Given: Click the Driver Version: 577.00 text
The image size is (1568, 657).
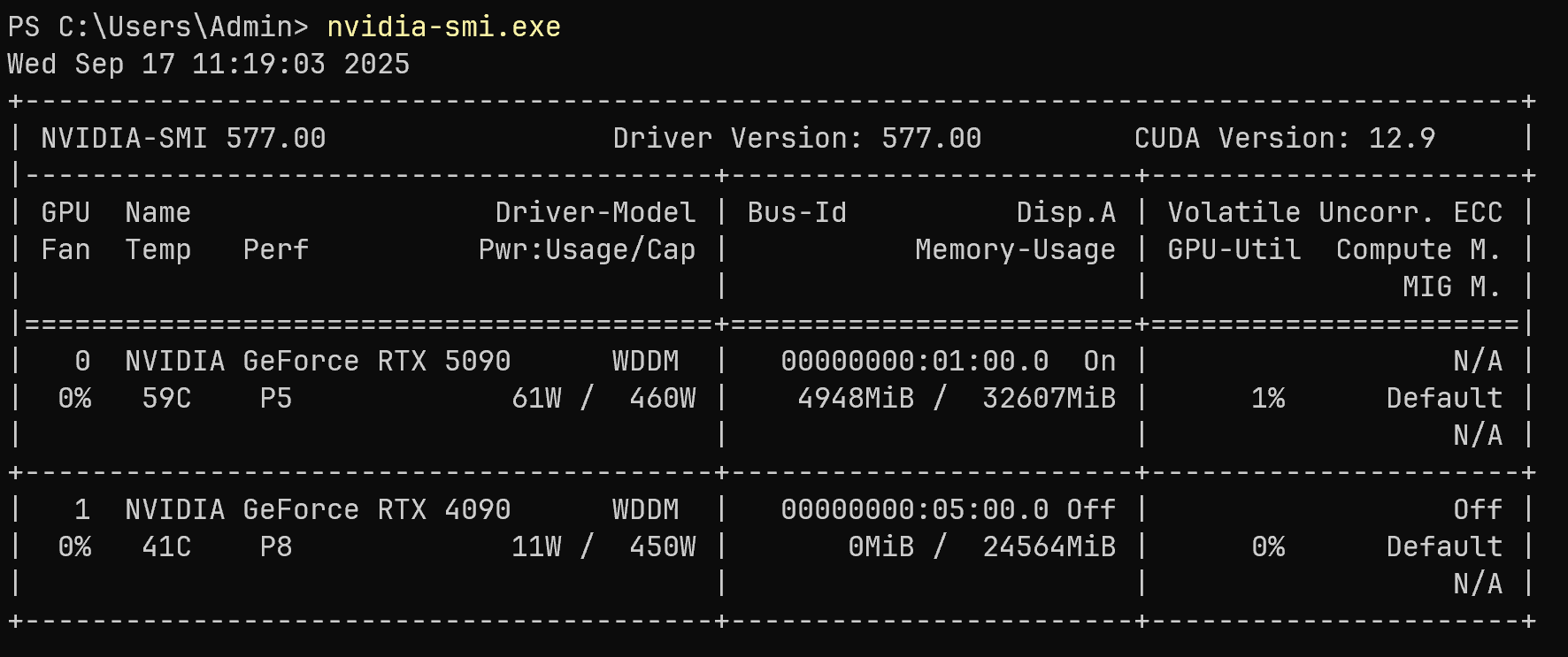Looking at the screenshot, I should [797, 138].
